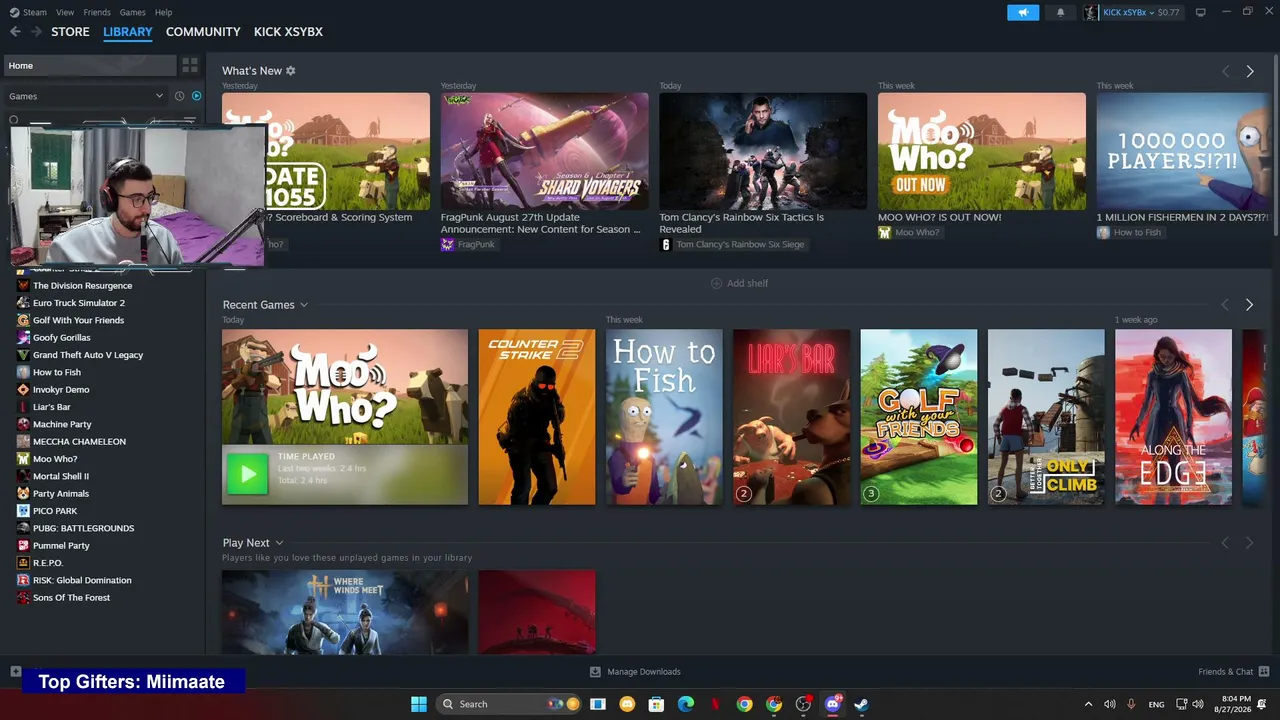This screenshot has width=1280, height=720.
Task: Select Liar's Bar in the game list
Action: tap(52, 407)
